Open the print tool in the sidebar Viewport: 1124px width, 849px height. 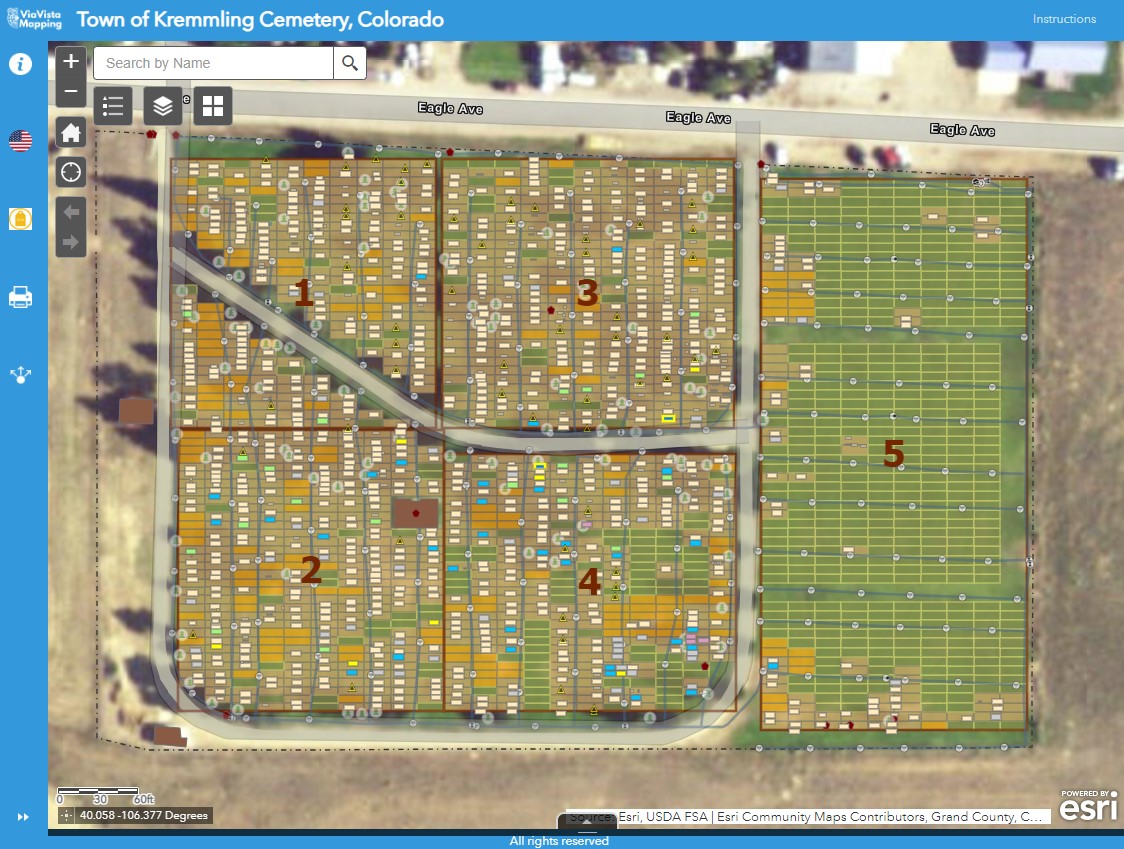[x=20, y=296]
